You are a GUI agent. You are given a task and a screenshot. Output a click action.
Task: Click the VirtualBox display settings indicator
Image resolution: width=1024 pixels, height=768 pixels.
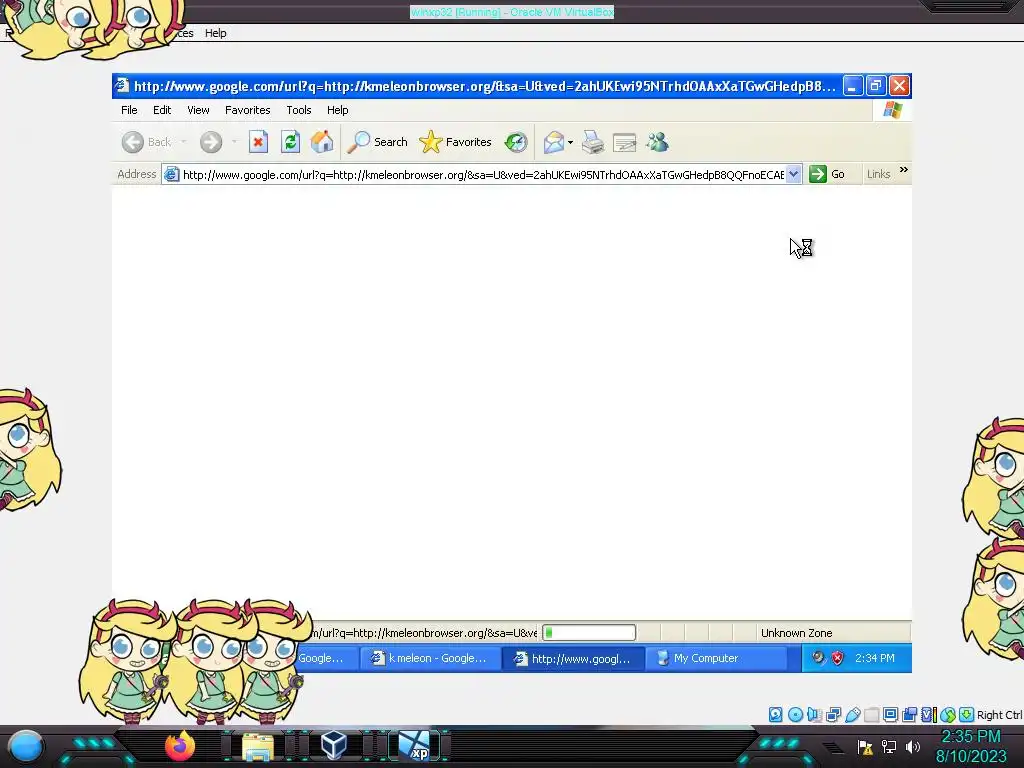coord(890,714)
